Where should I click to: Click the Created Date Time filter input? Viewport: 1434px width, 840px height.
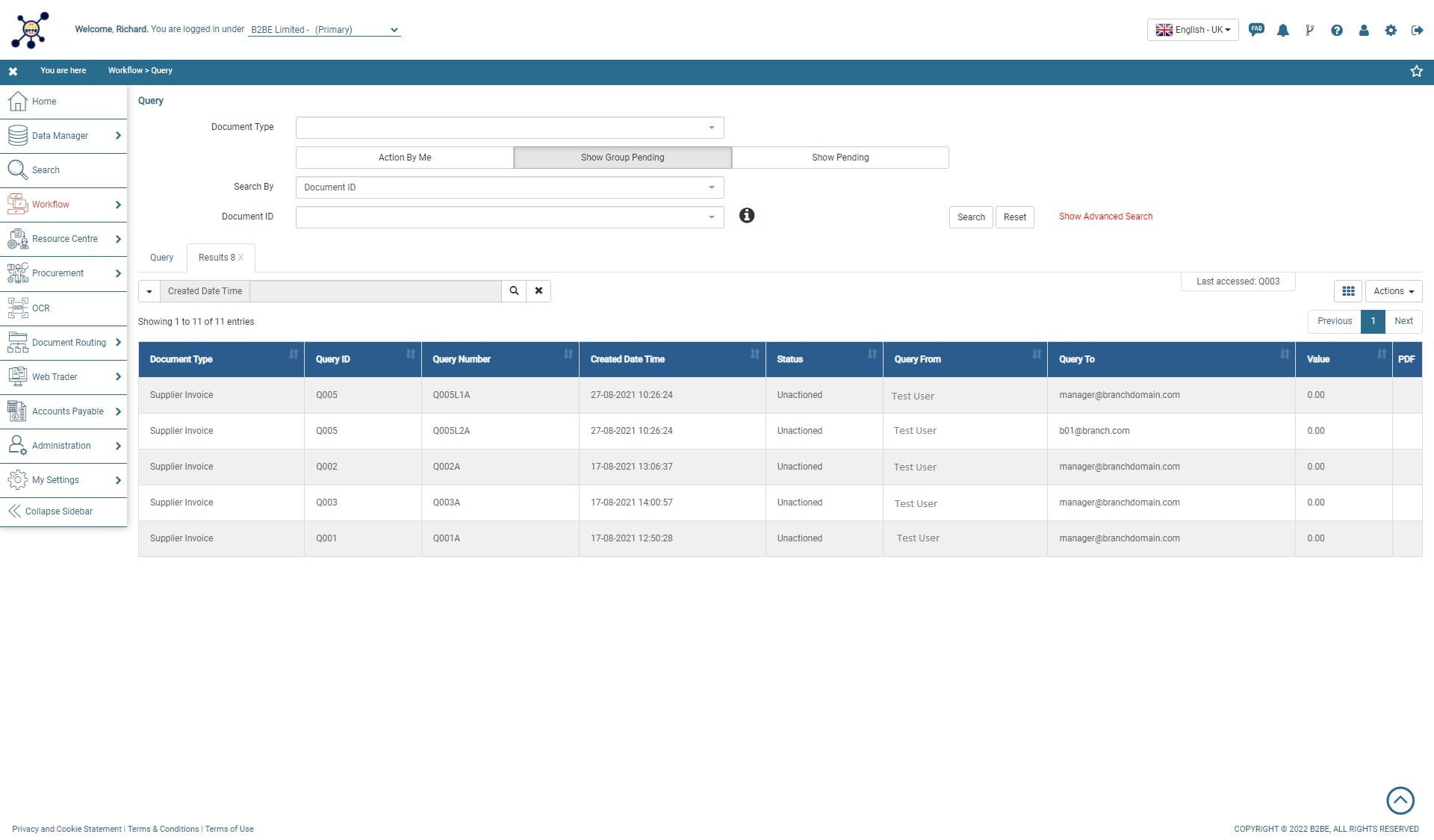375,291
